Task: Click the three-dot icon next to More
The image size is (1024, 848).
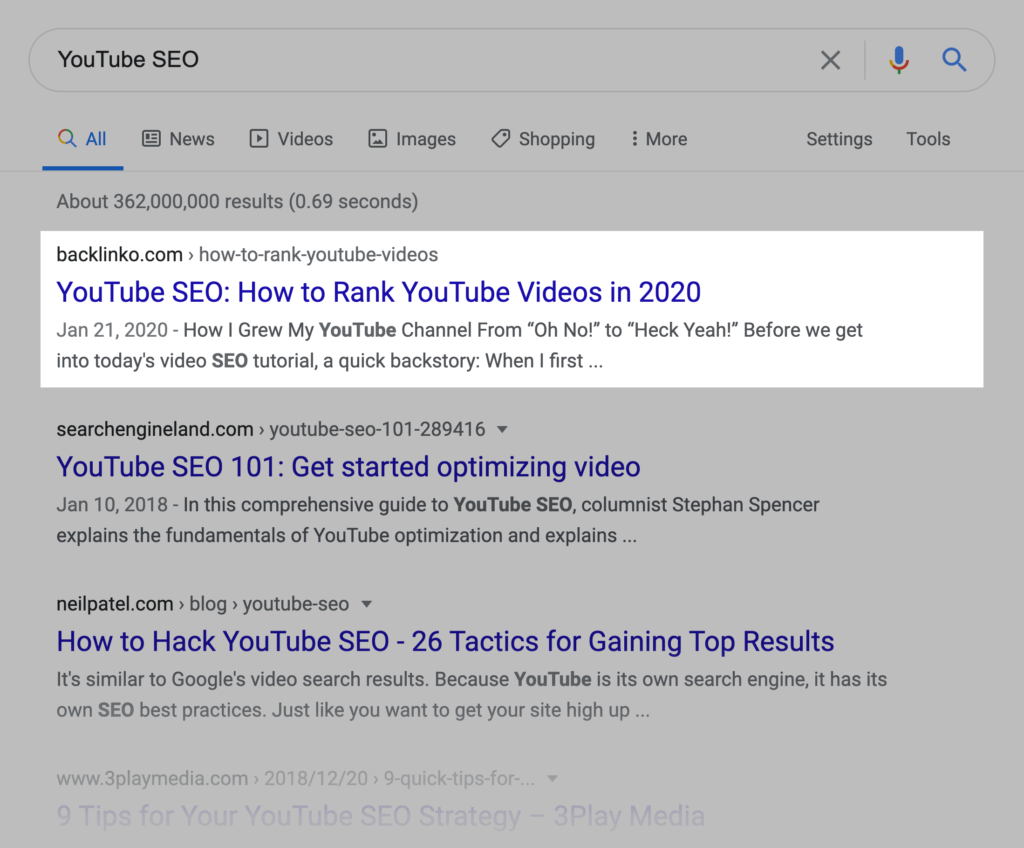Action: [x=637, y=138]
